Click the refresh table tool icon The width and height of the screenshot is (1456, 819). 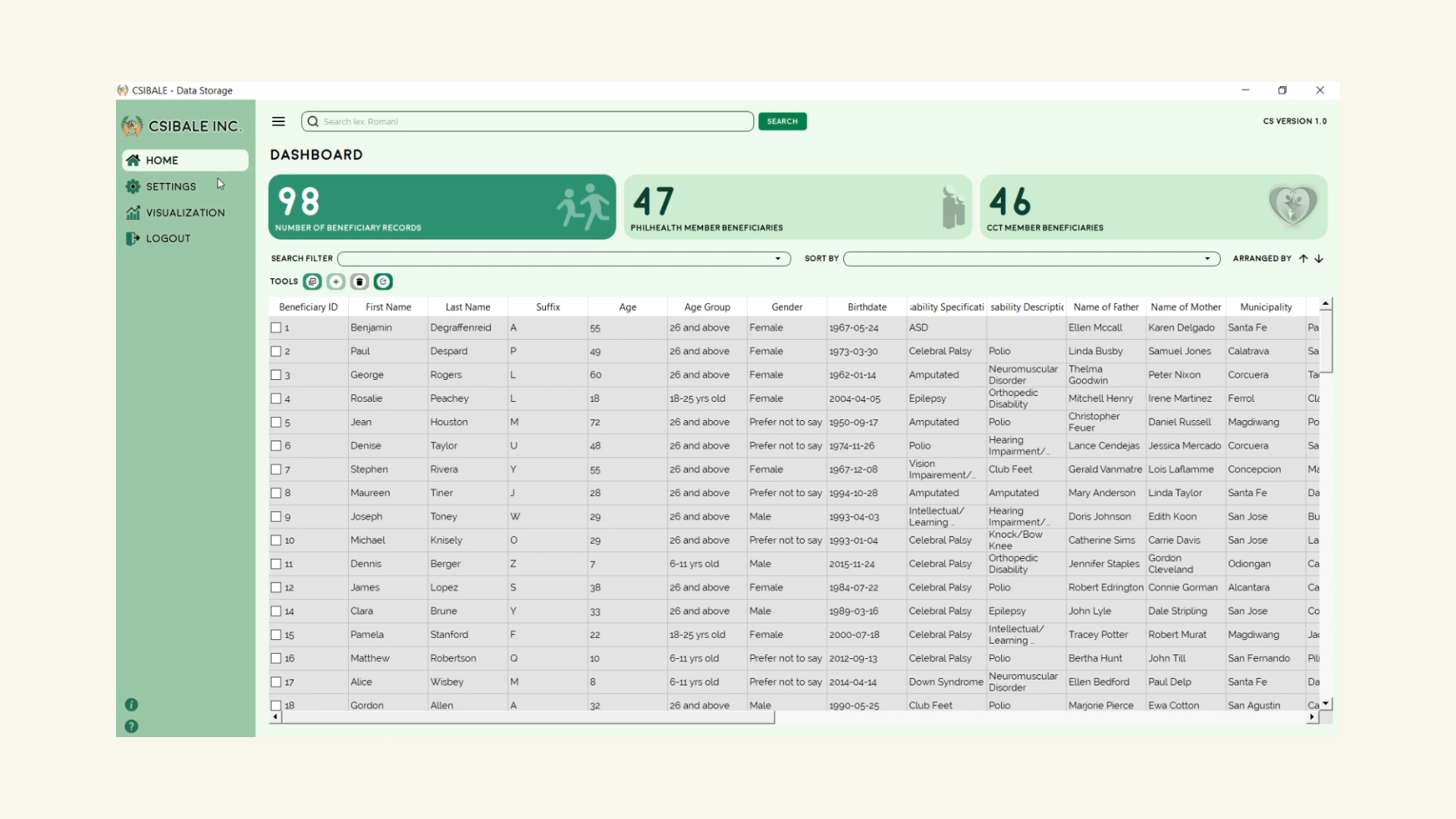coord(383,281)
